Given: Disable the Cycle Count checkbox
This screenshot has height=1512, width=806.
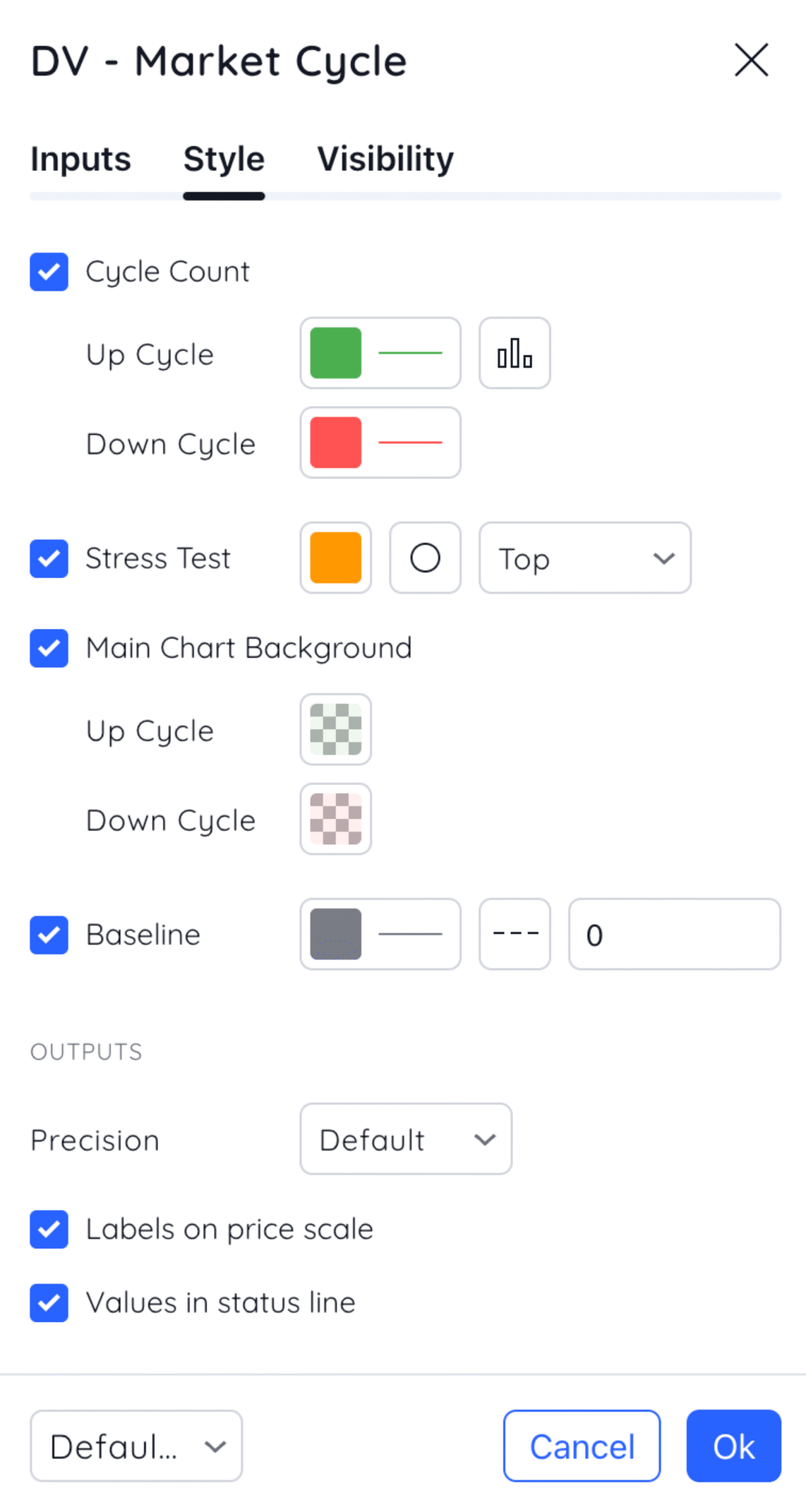Looking at the screenshot, I should [x=49, y=272].
